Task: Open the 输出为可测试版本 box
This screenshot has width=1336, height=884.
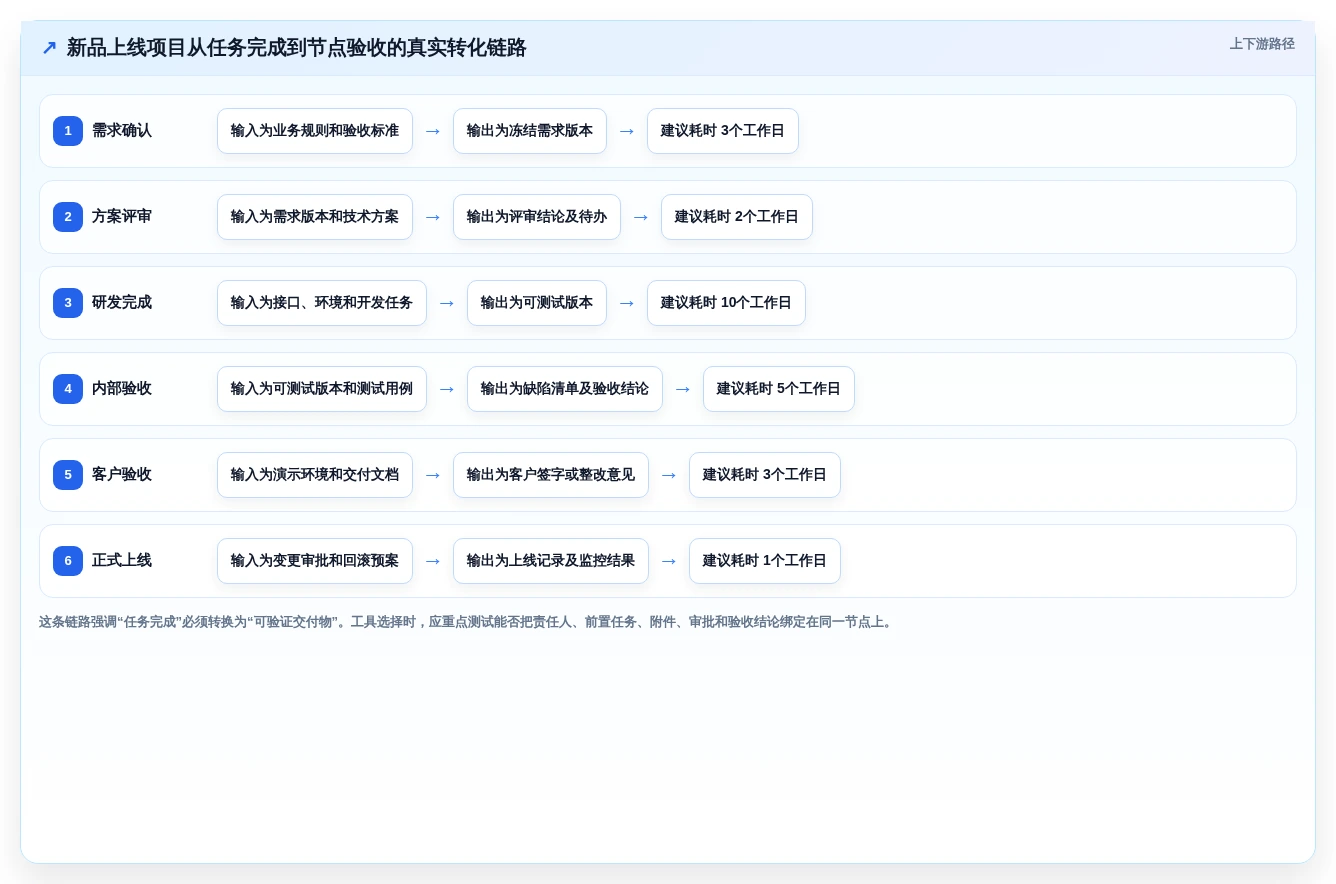Action: tap(537, 303)
